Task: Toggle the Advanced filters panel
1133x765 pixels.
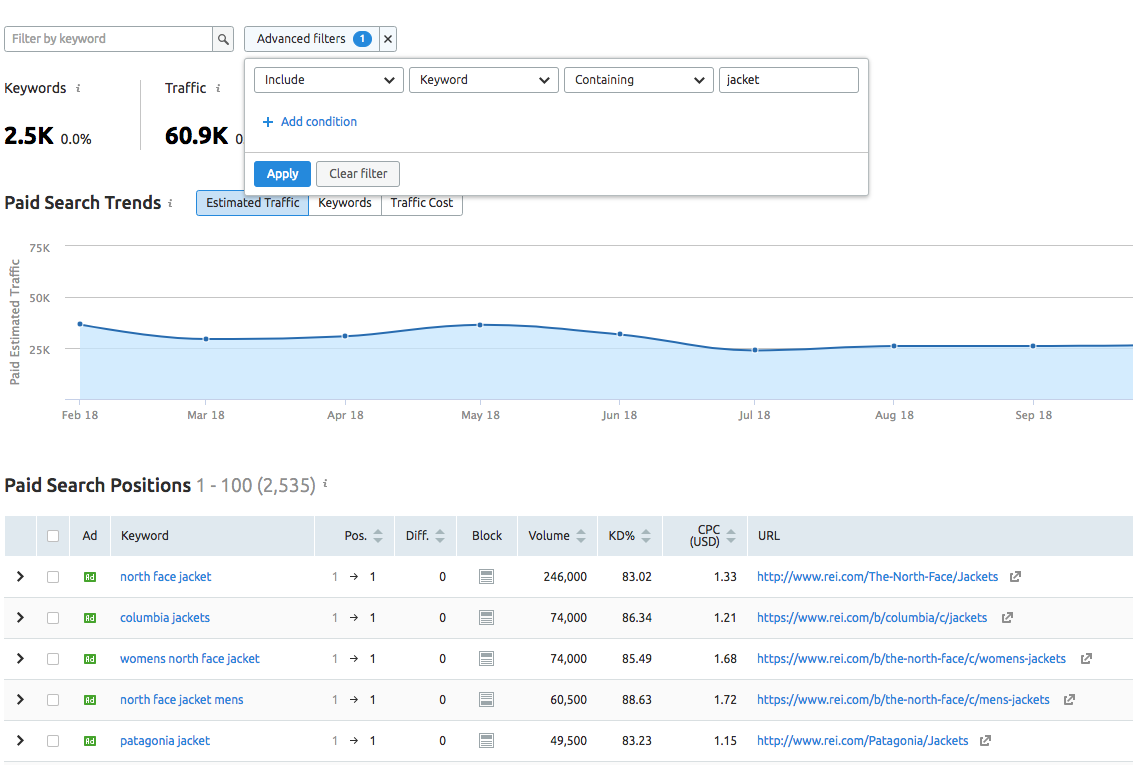Action: click(x=312, y=39)
